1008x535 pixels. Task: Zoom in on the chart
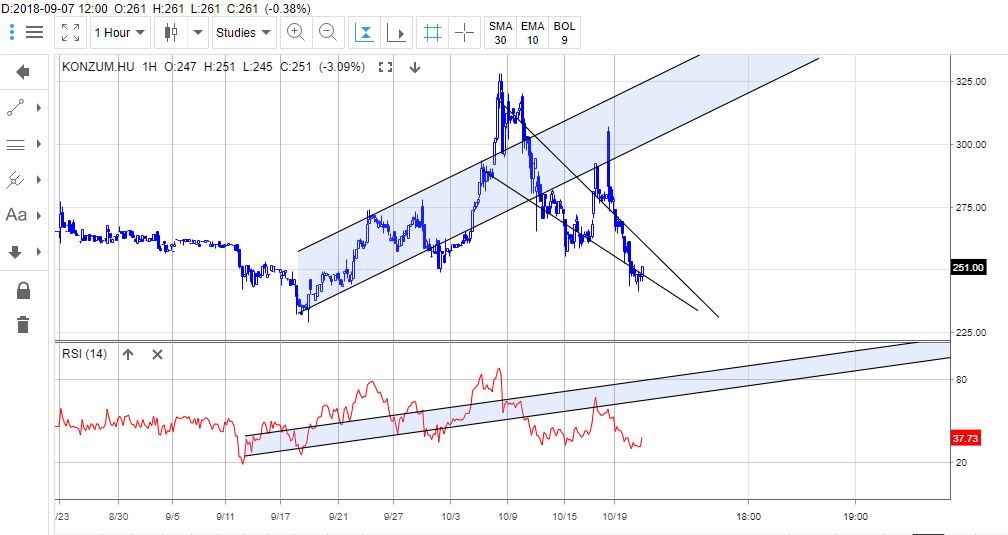point(296,32)
